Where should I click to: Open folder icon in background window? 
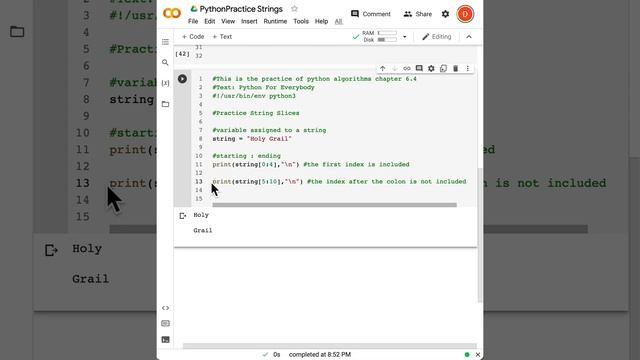tap(17, 32)
